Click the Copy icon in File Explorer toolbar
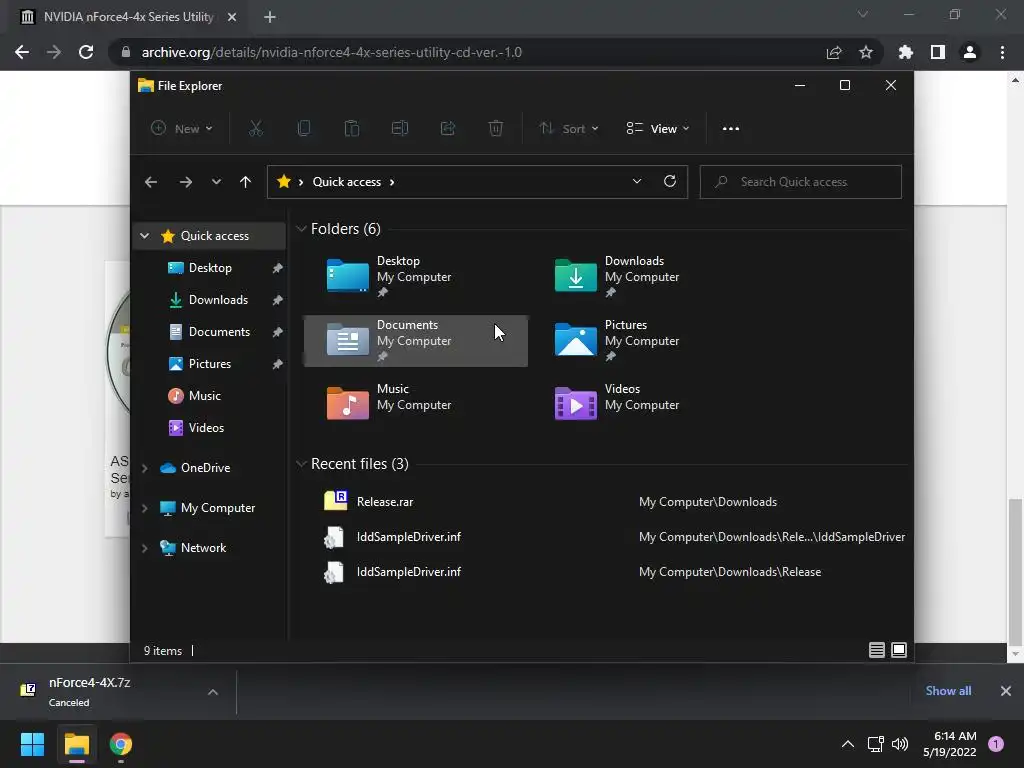Viewport: 1024px width, 768px height. [x=304, y=129]
